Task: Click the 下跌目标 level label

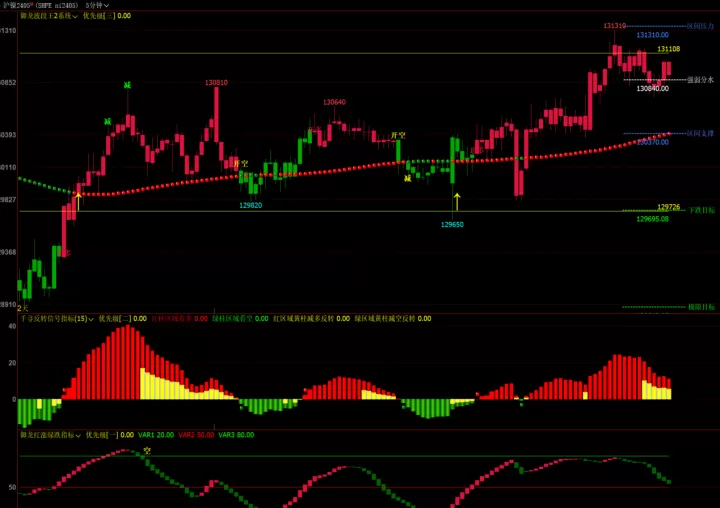Action: click(701, 210)
